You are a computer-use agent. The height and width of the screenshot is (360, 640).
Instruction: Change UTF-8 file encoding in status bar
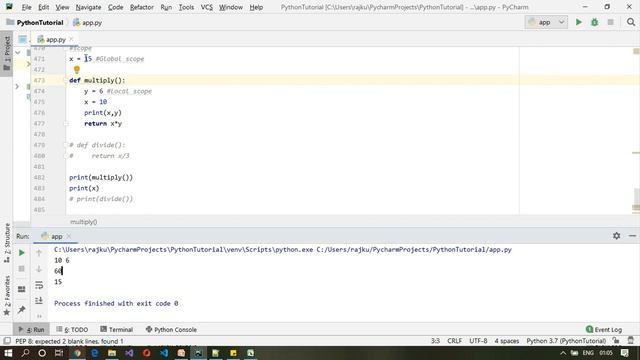coord(478,341)
